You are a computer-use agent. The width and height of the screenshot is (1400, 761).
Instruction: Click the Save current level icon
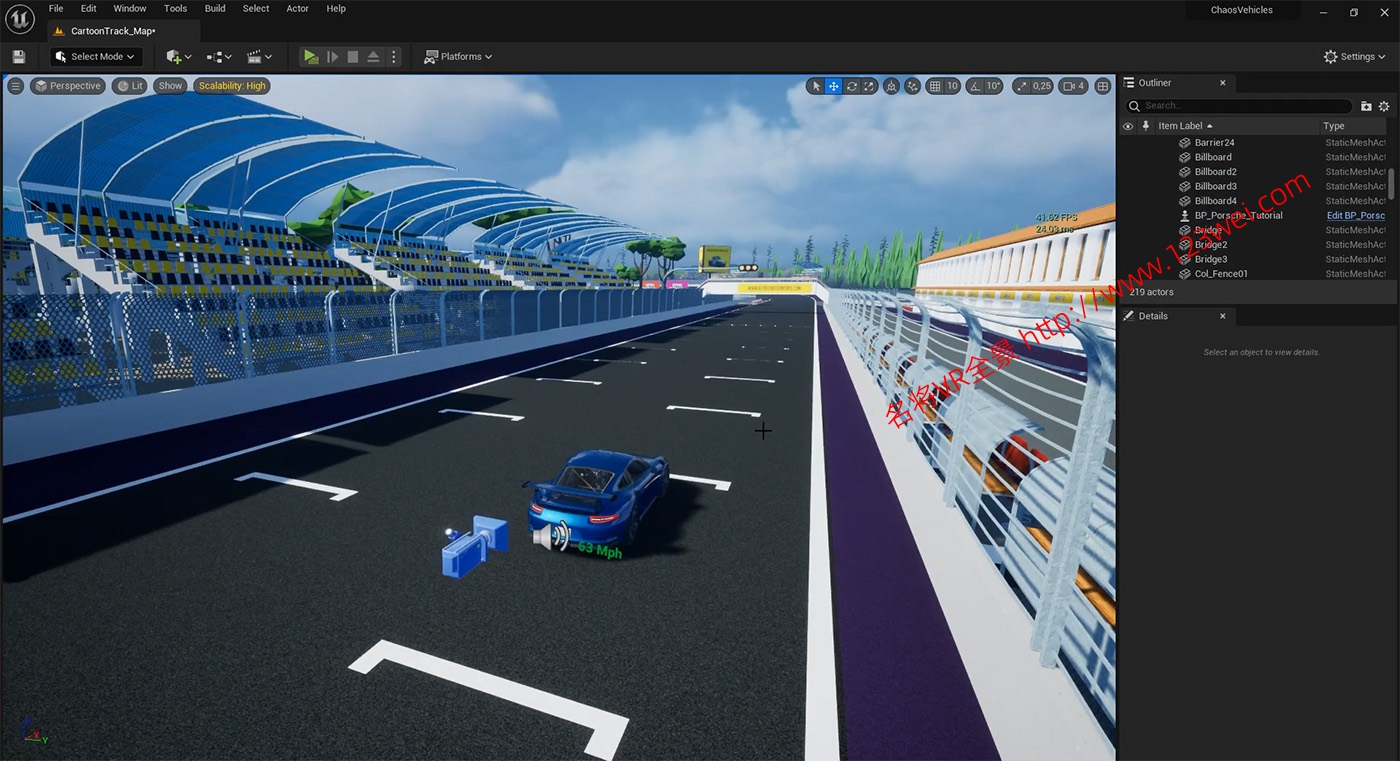[x=18, y=57]
